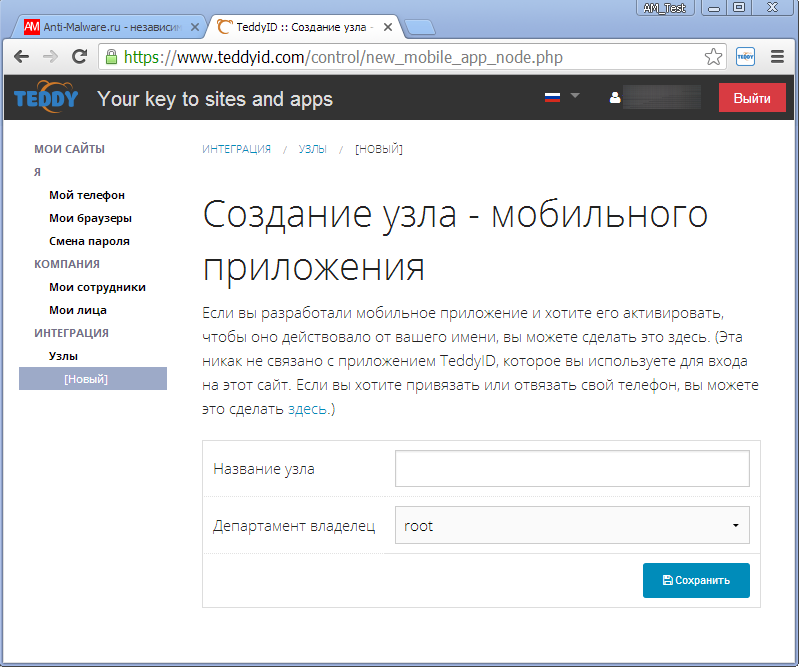The image size is (799, 667).
Task: Click ИНТЕГРАЦИЯ sidebar heading
Action: click(x=71, y=333)
